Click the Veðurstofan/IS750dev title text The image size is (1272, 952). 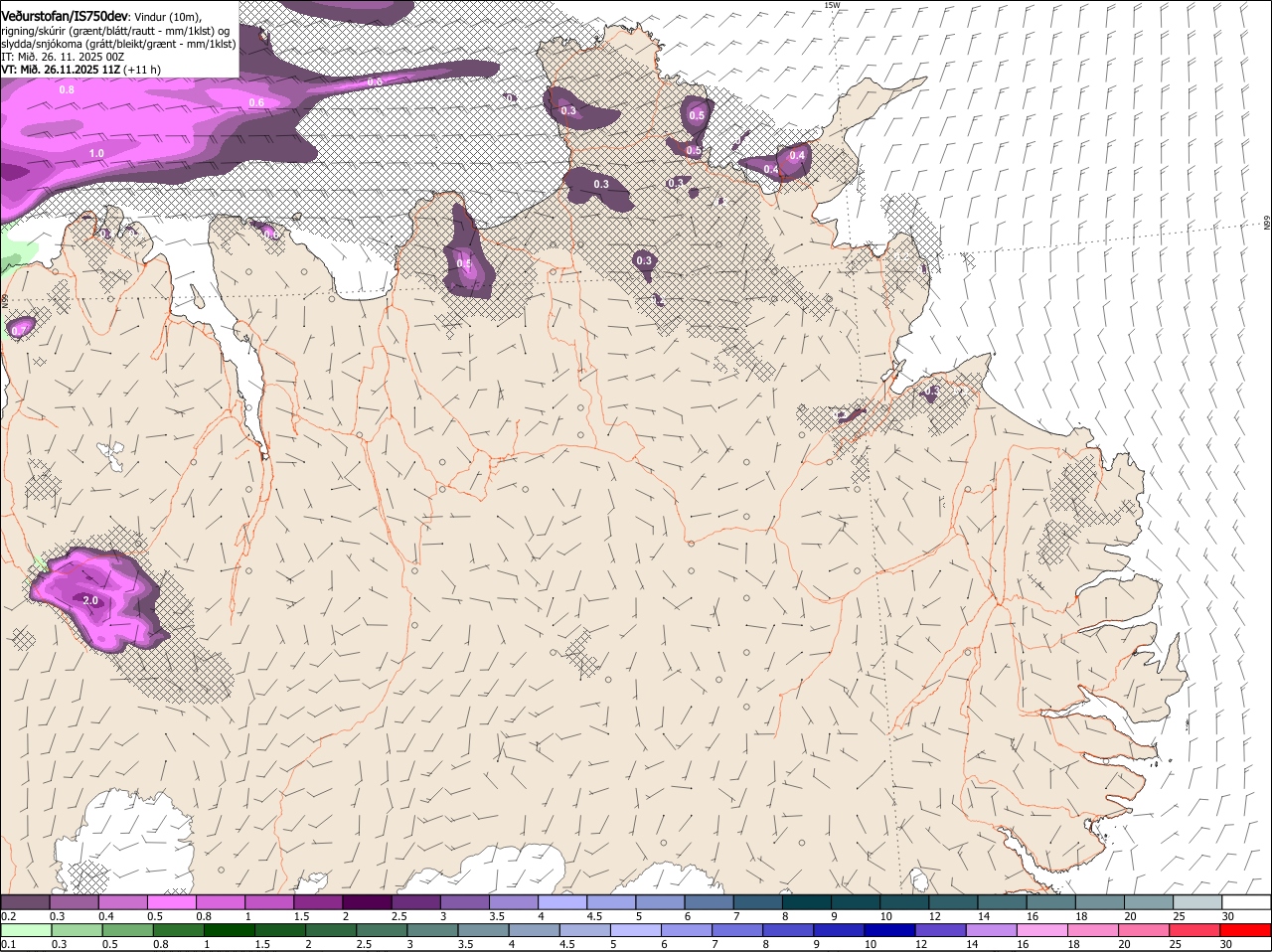pyautogui.click(x=65, y=16)
